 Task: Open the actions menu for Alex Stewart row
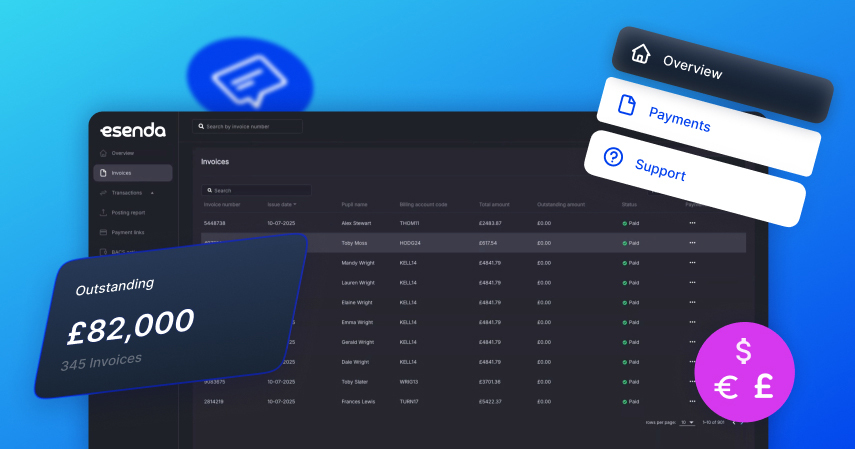[693, 223]
